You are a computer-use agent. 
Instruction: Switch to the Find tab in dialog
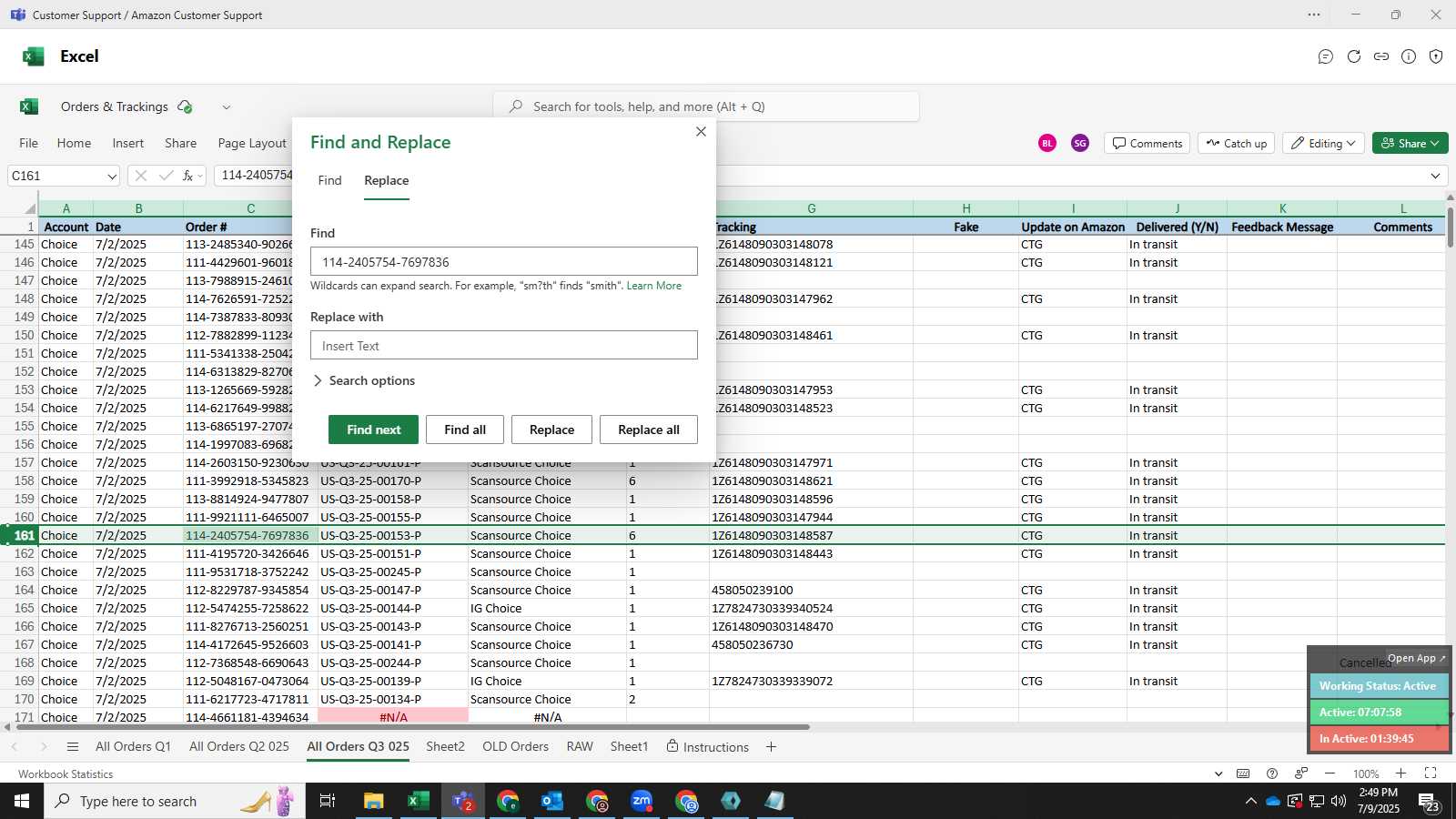329,180
